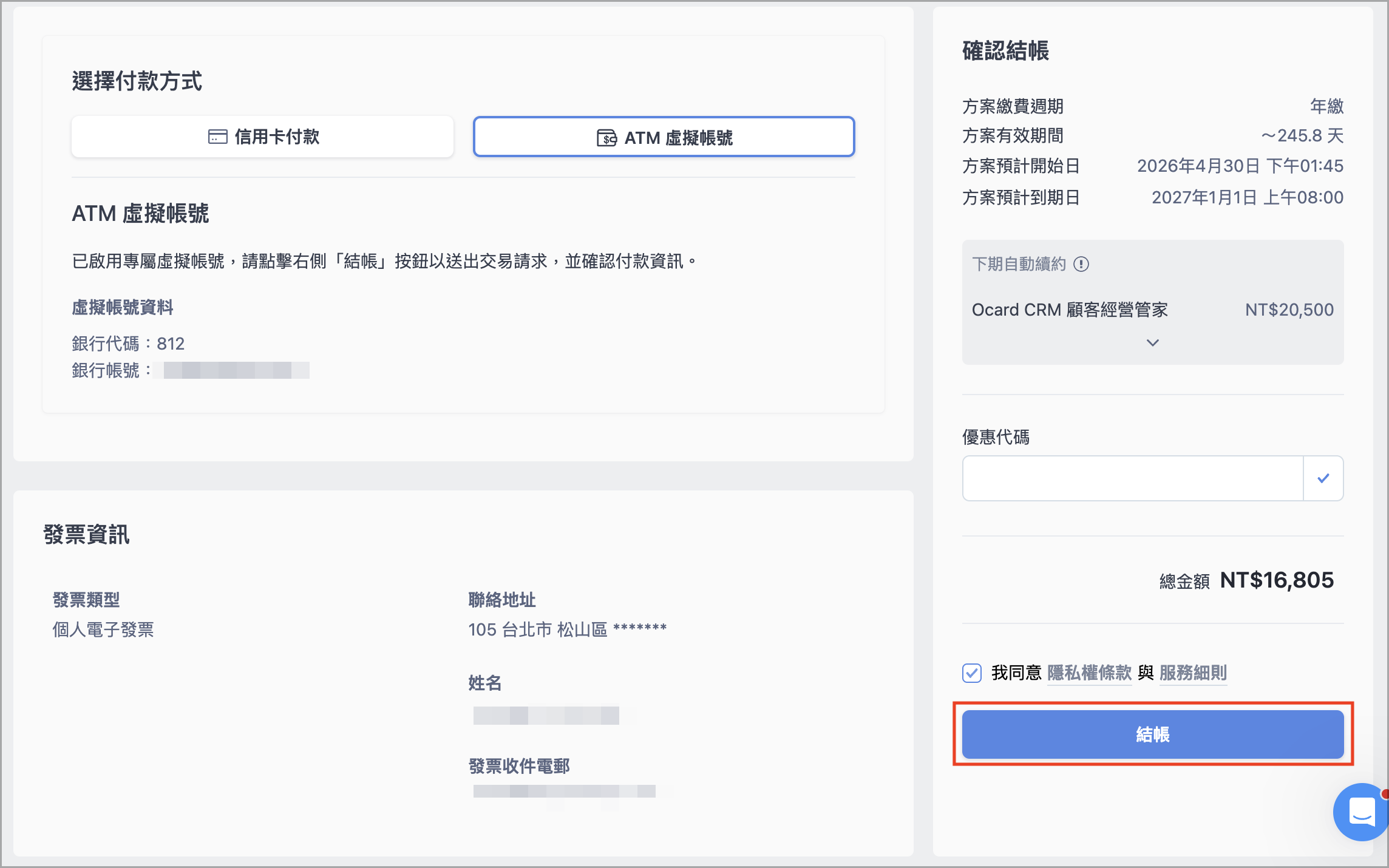Click the 銀行代碼：812 text
This screenshot has width=1389, height=868.
[x=128, y=344]
